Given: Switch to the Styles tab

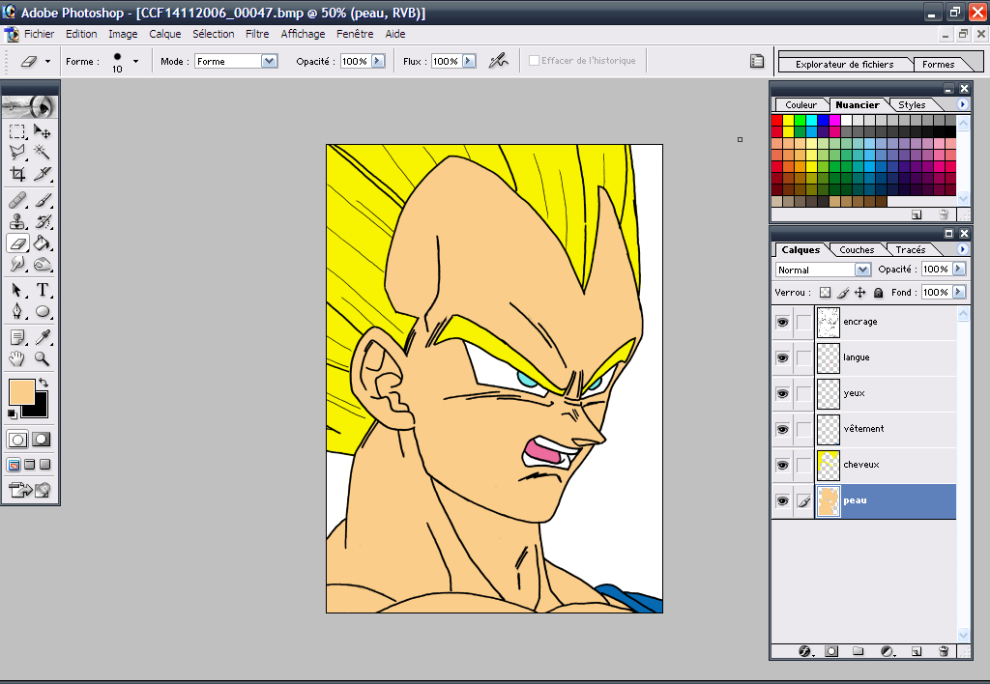Looking at the screenshot, I should coord(912,105).
